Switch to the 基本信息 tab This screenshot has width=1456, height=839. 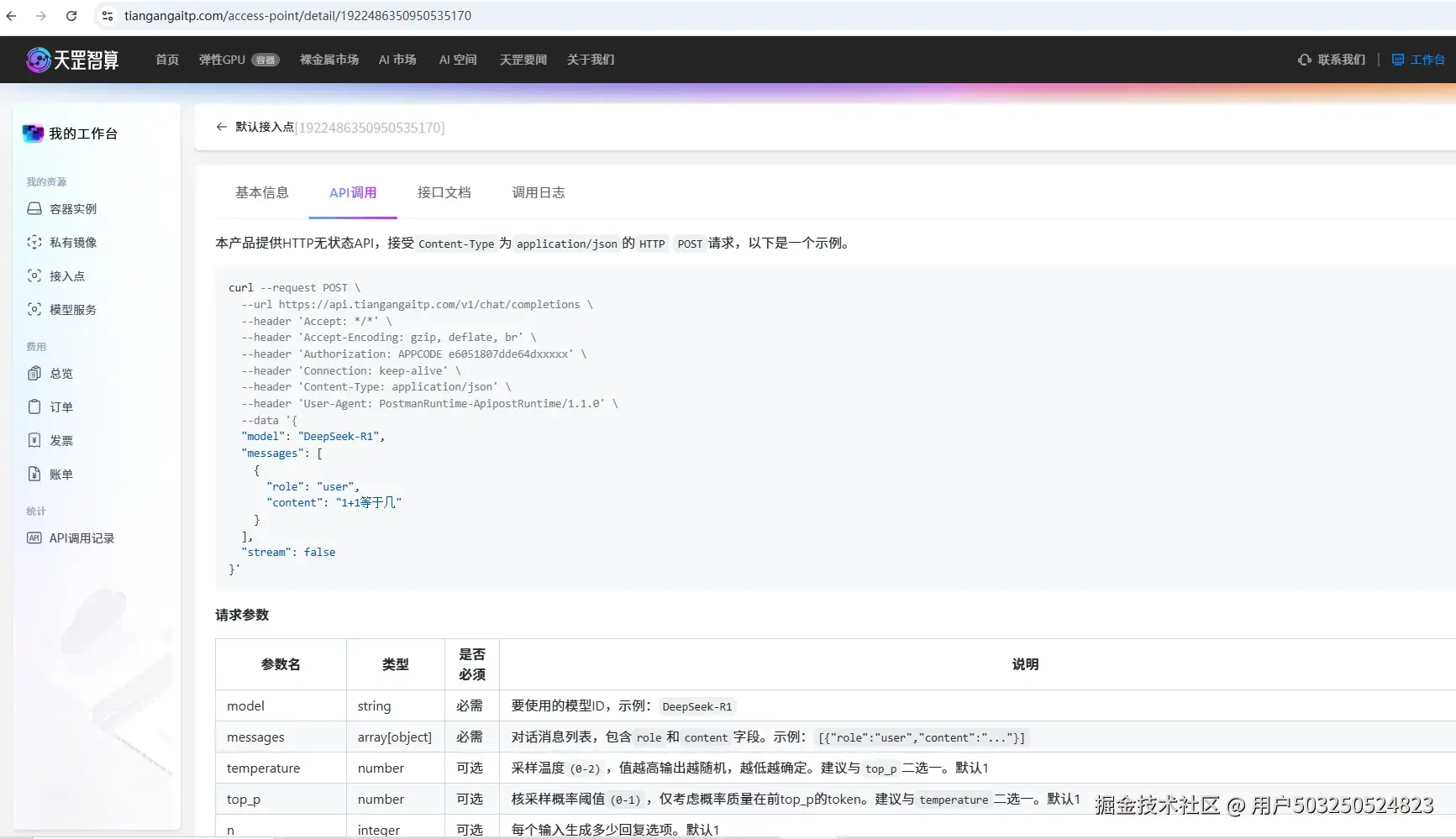(x=261, y=192)
